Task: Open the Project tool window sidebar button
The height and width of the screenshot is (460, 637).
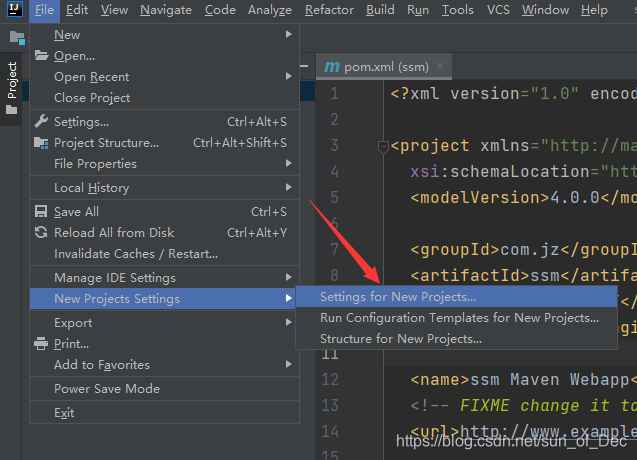Action: point(12,89)
